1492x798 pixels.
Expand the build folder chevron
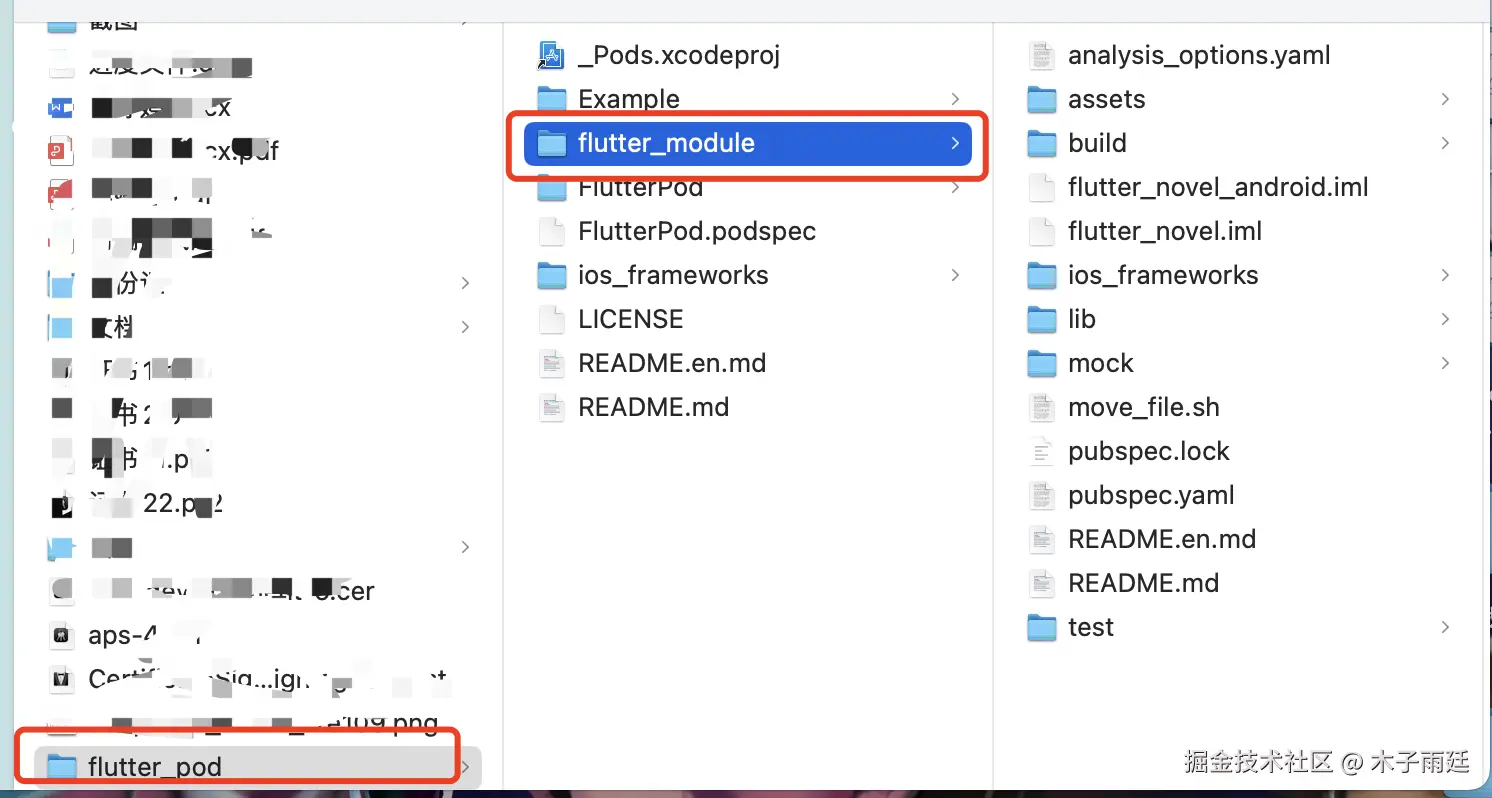(x=1445, y=143)
